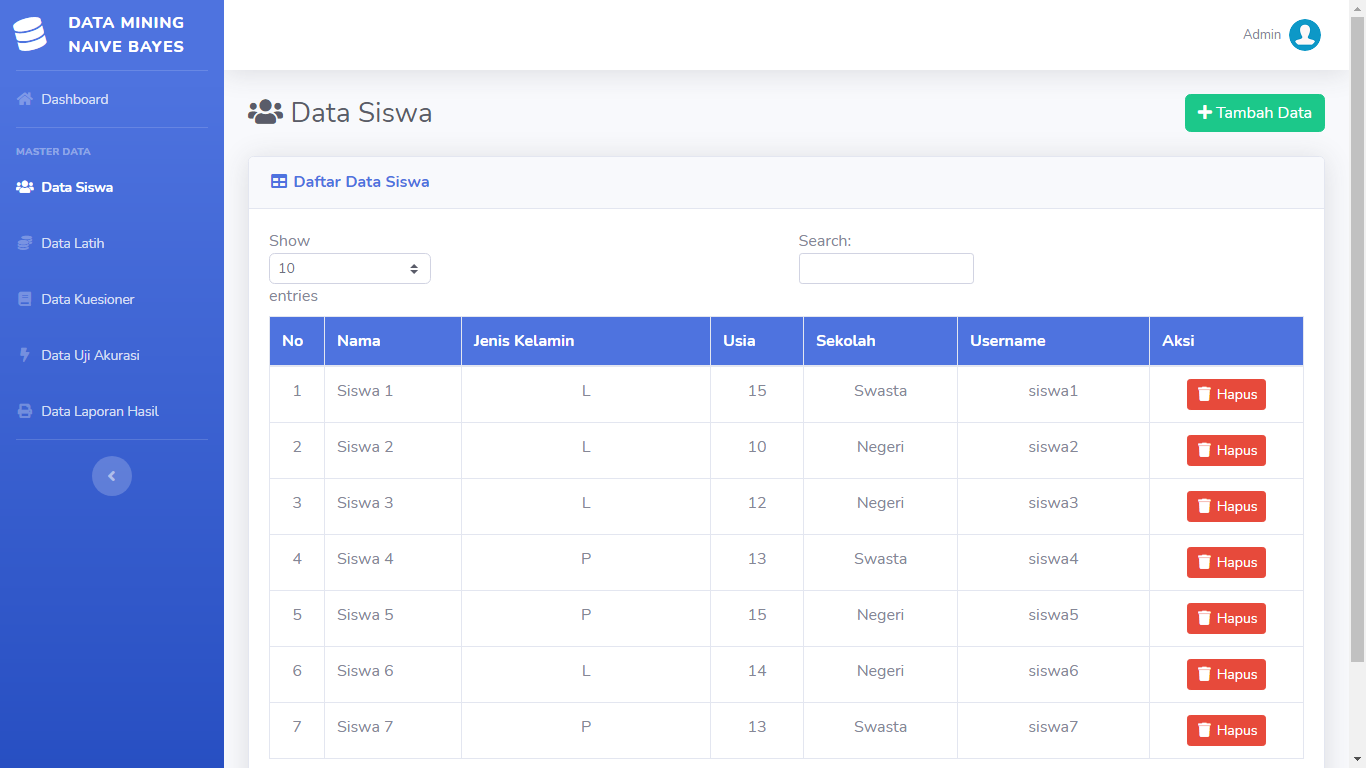1366x768 pixels.
Task: Go to Data Latih page
Action: click(x=112, y=243)
